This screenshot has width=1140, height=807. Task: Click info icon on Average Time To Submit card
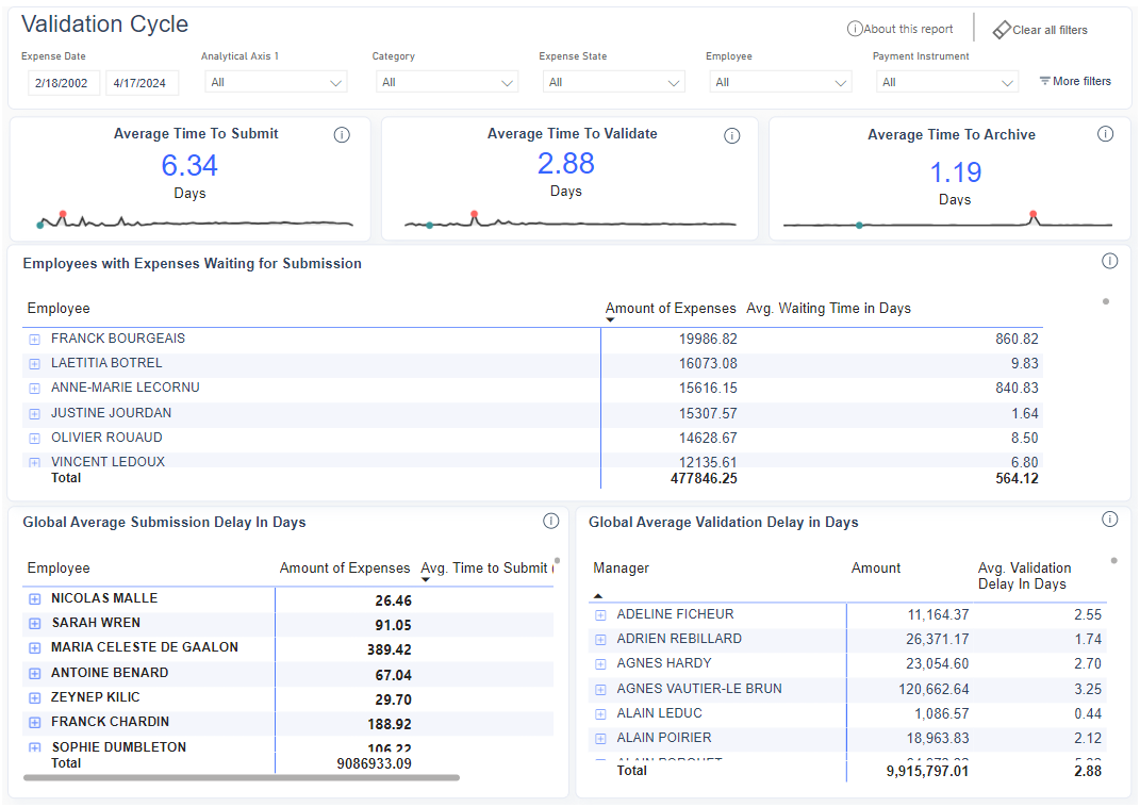[342, 135]
